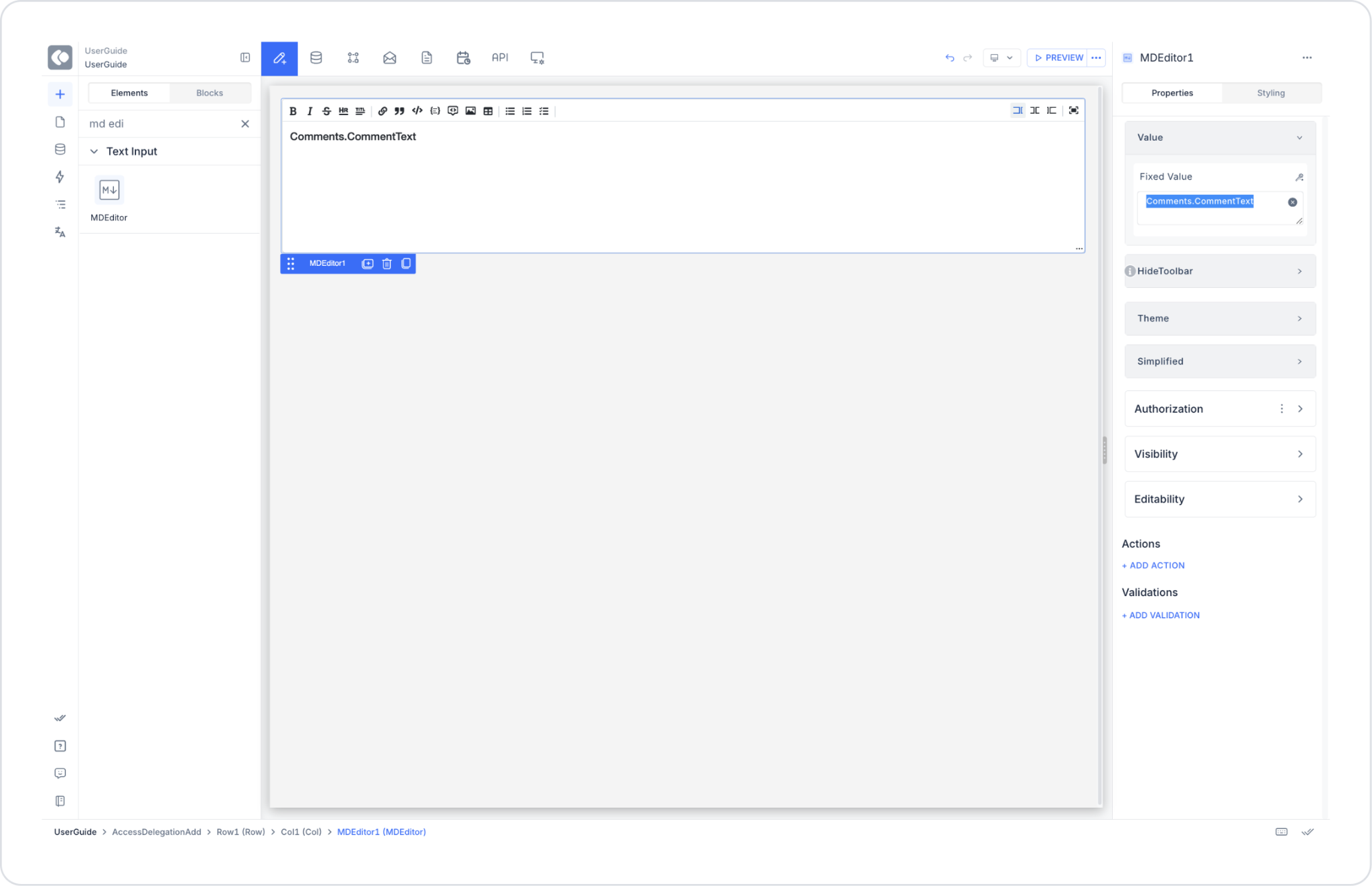Click the ADD VALIDATION link
1372x886 pixels.
click(1161, 615)
